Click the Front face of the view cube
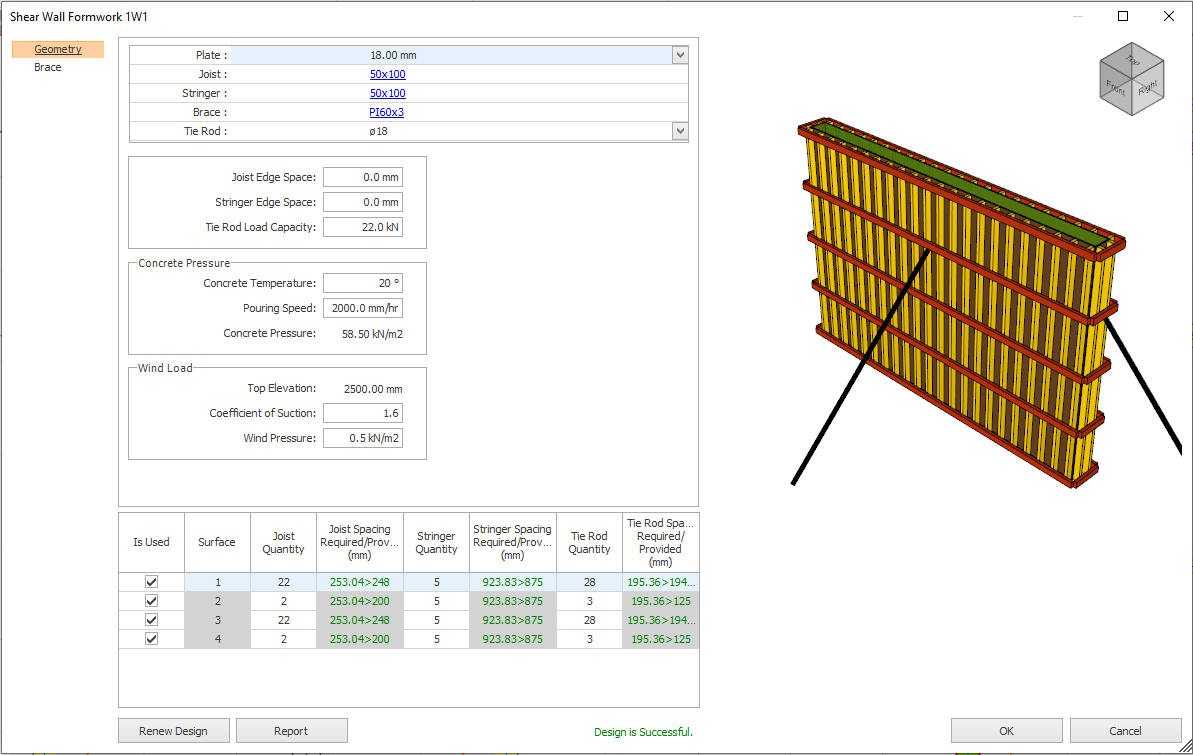This screenshot has height=755, width=1193. [x=1116, y=87]
